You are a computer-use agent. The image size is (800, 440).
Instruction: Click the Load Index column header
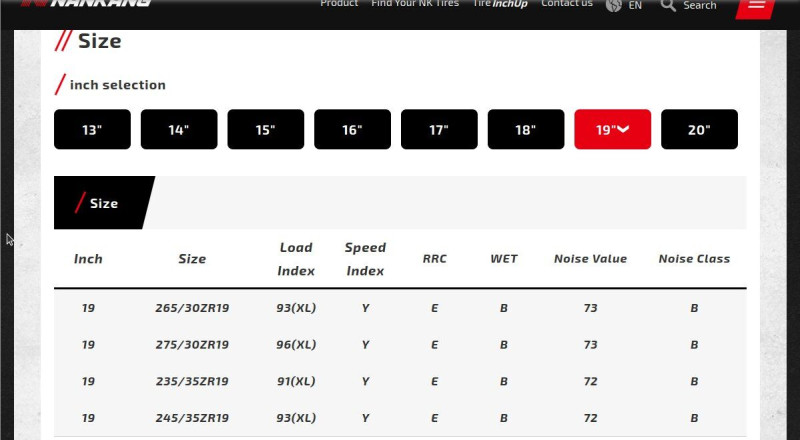(x=296, y=259)
